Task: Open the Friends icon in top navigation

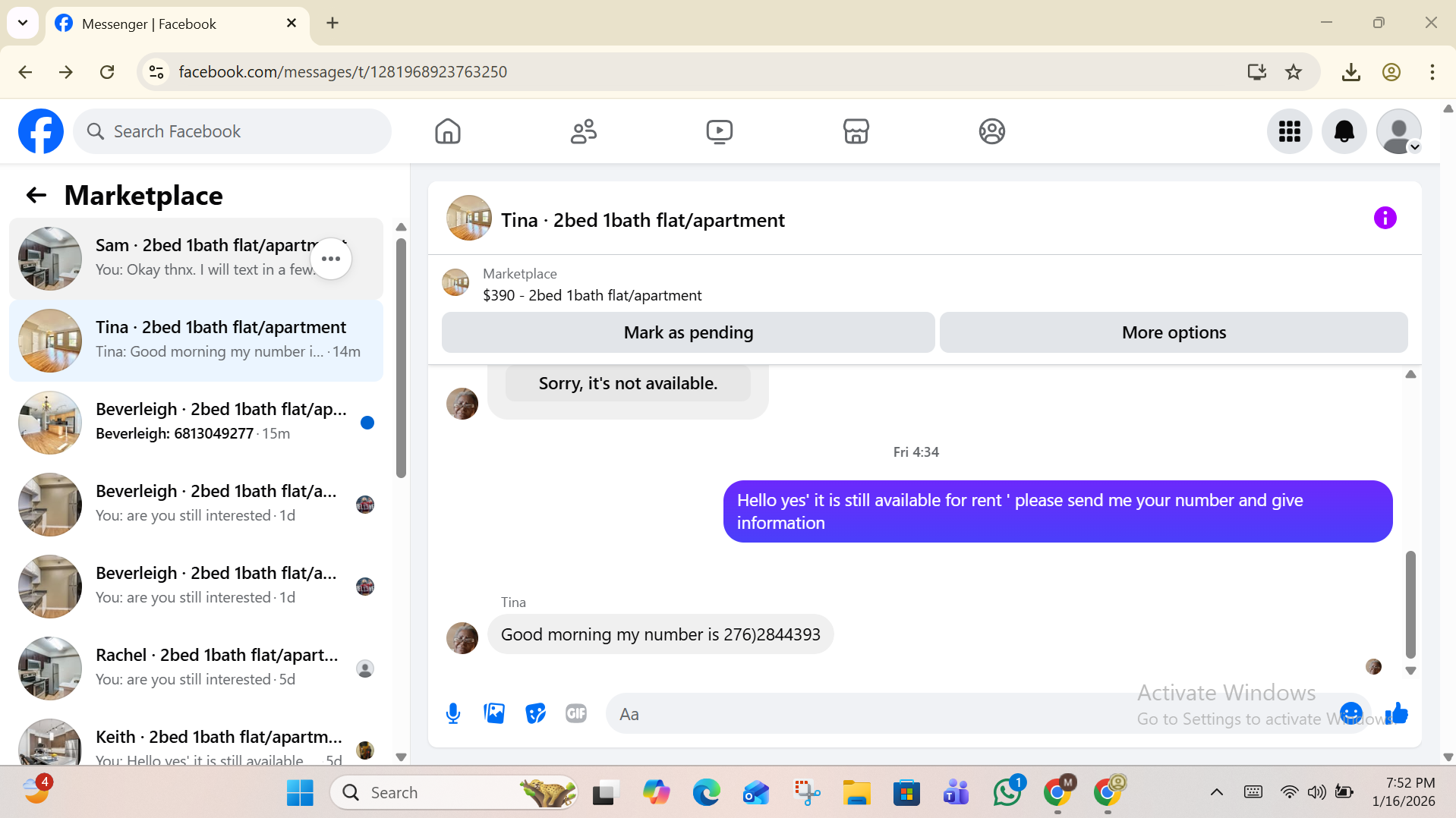Action: click(x=584, y=131)
